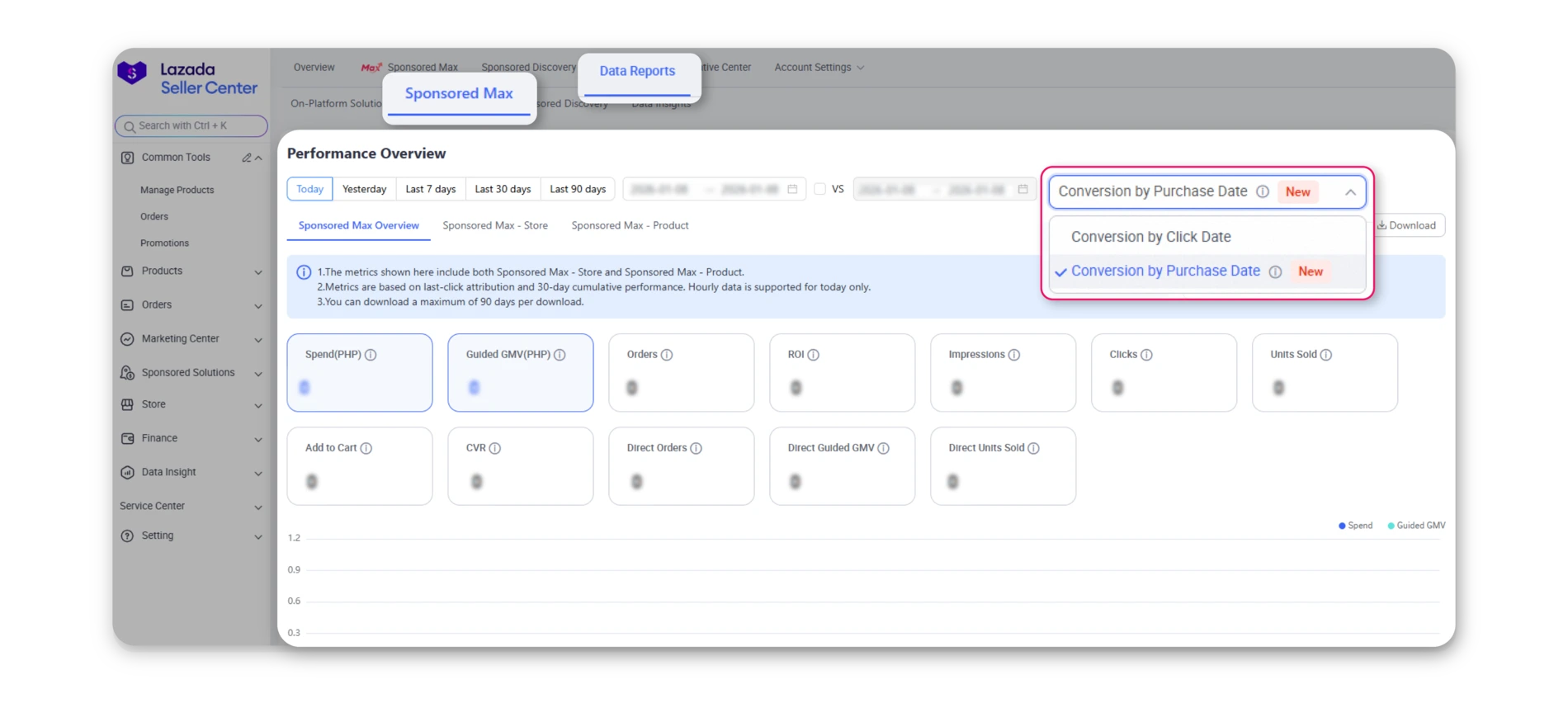1568x703 pixels.
Task: Click the info icon next to Units Sold
Action: click(1325, 355)
